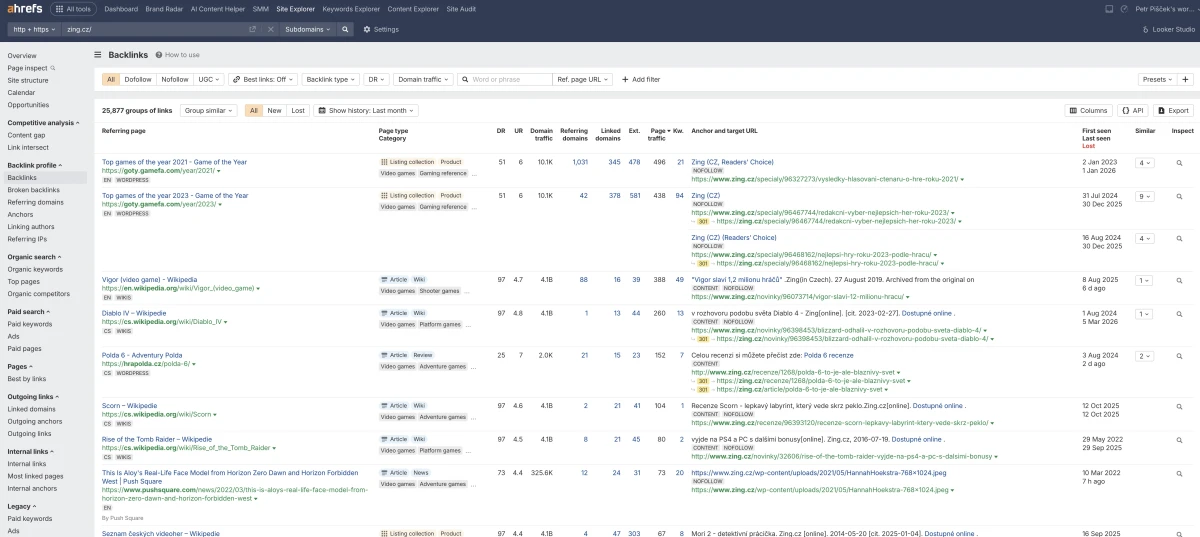Select the All links status toggle
1200x537 pixels.
(254, 111)
